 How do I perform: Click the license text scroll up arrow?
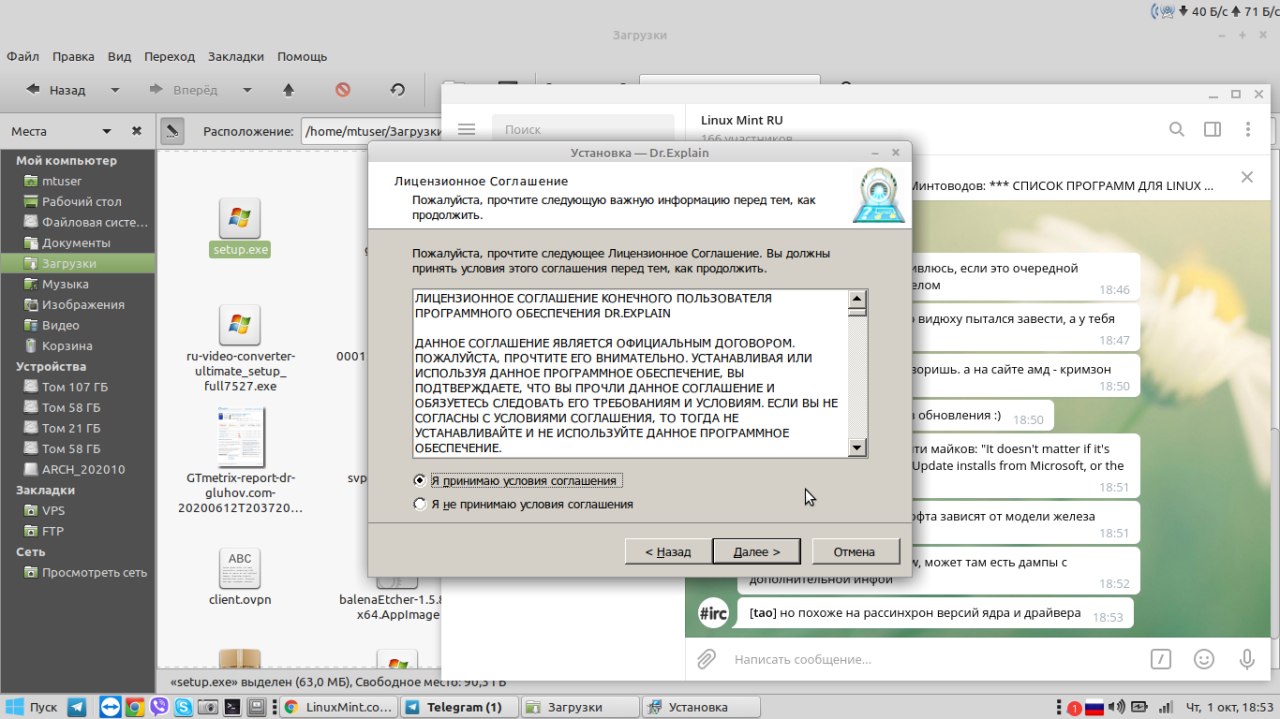click(x=857, y=299)
